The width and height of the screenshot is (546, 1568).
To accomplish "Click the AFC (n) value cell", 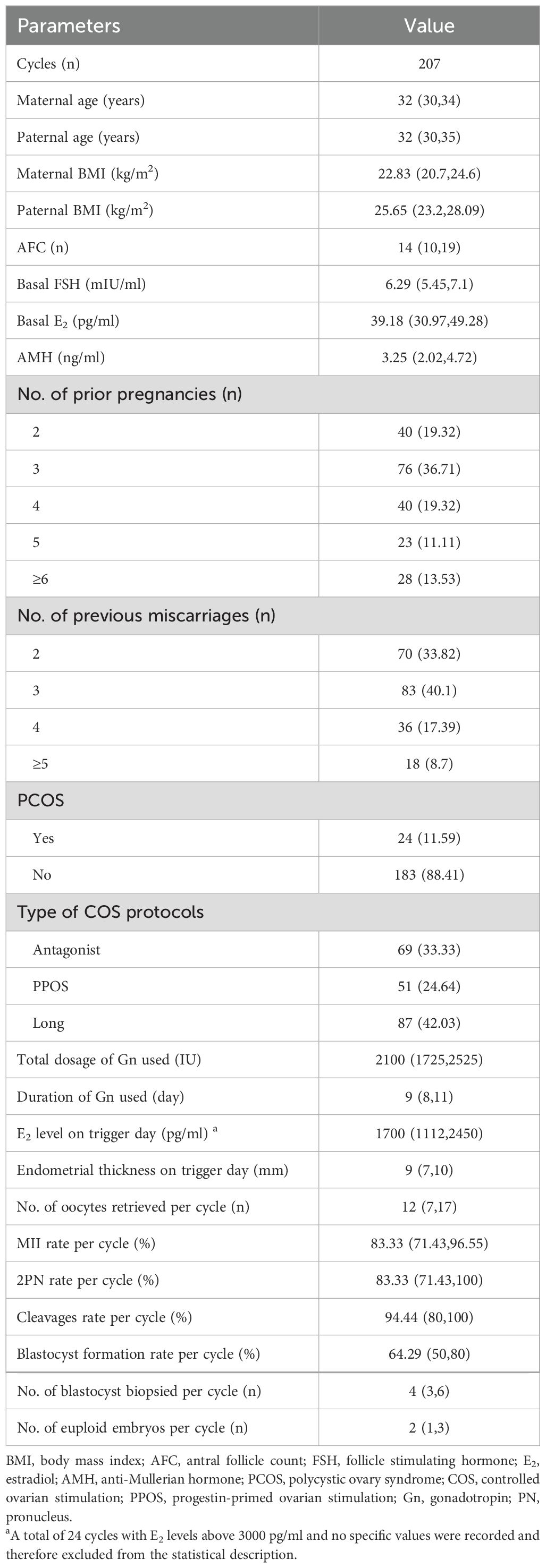I will pyautogui.click(x=429, y=247).
